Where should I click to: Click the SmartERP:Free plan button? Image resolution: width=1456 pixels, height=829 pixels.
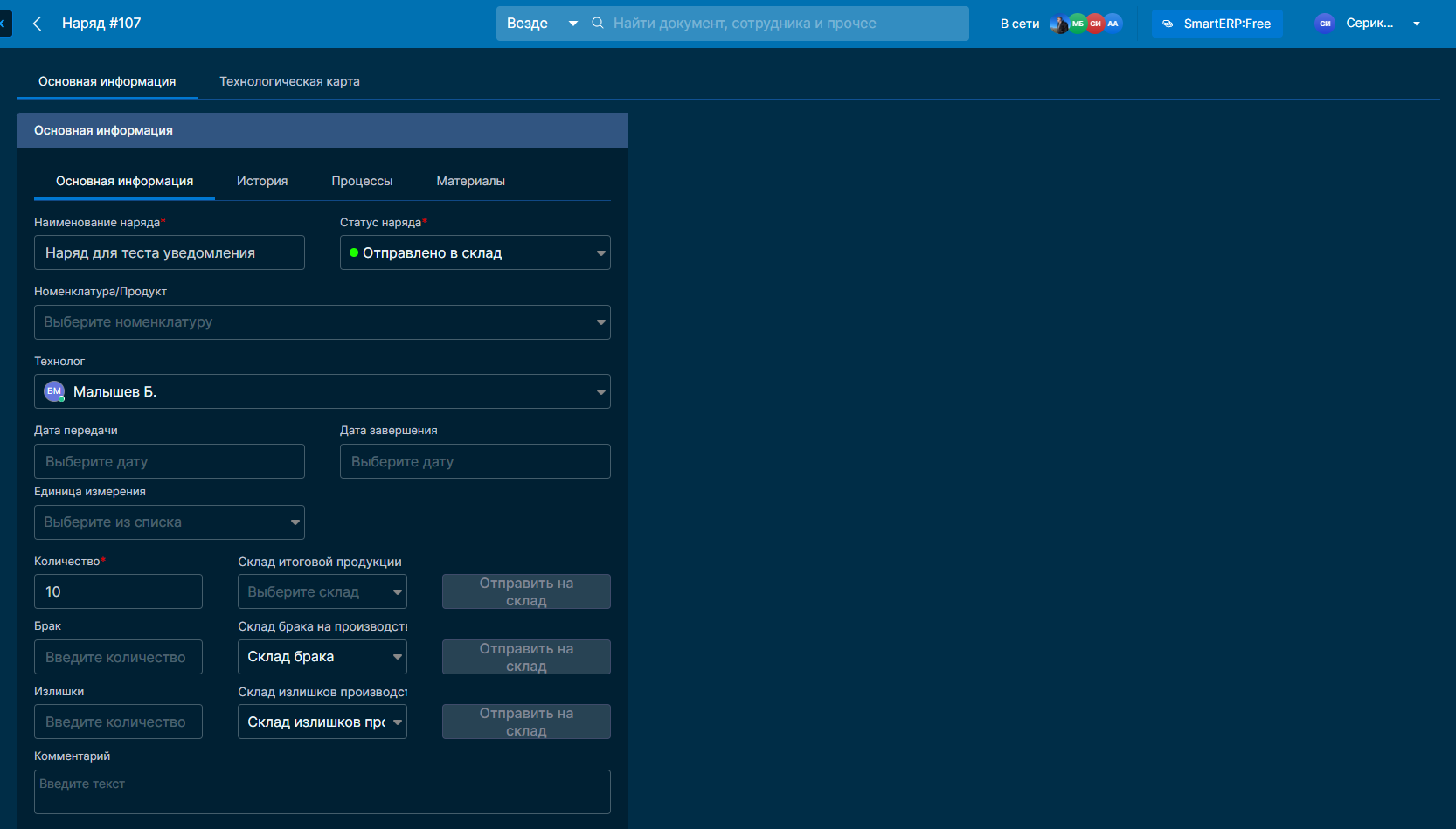1217,24
